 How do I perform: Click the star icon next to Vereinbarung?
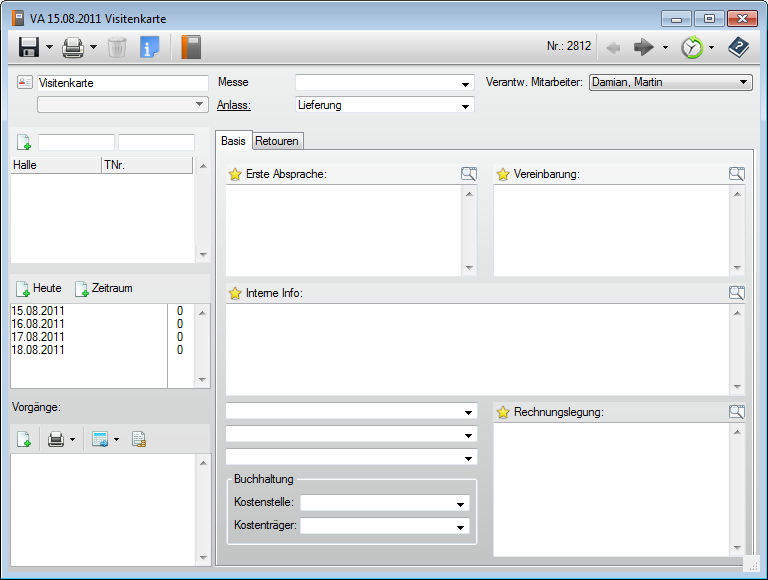point(503,174)
